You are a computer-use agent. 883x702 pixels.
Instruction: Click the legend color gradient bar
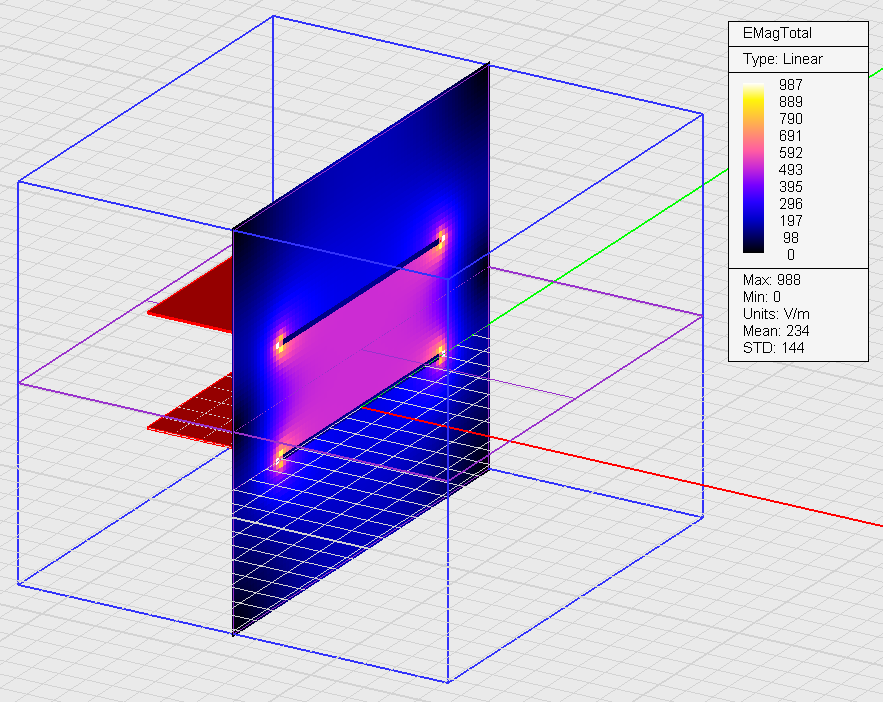tap(753, 170)
